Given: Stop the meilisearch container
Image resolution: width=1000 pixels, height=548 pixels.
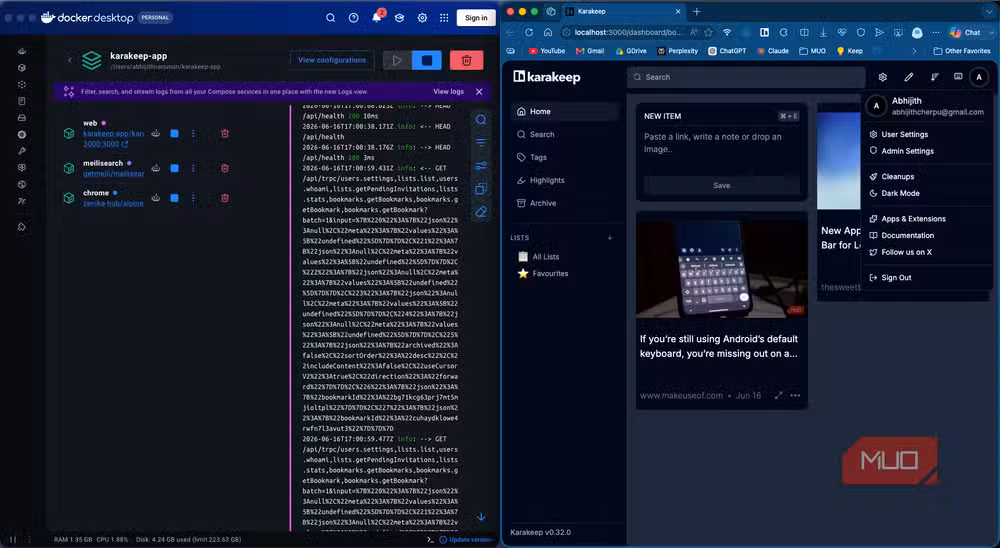Looking at the screenshot, I should point(174,168).
